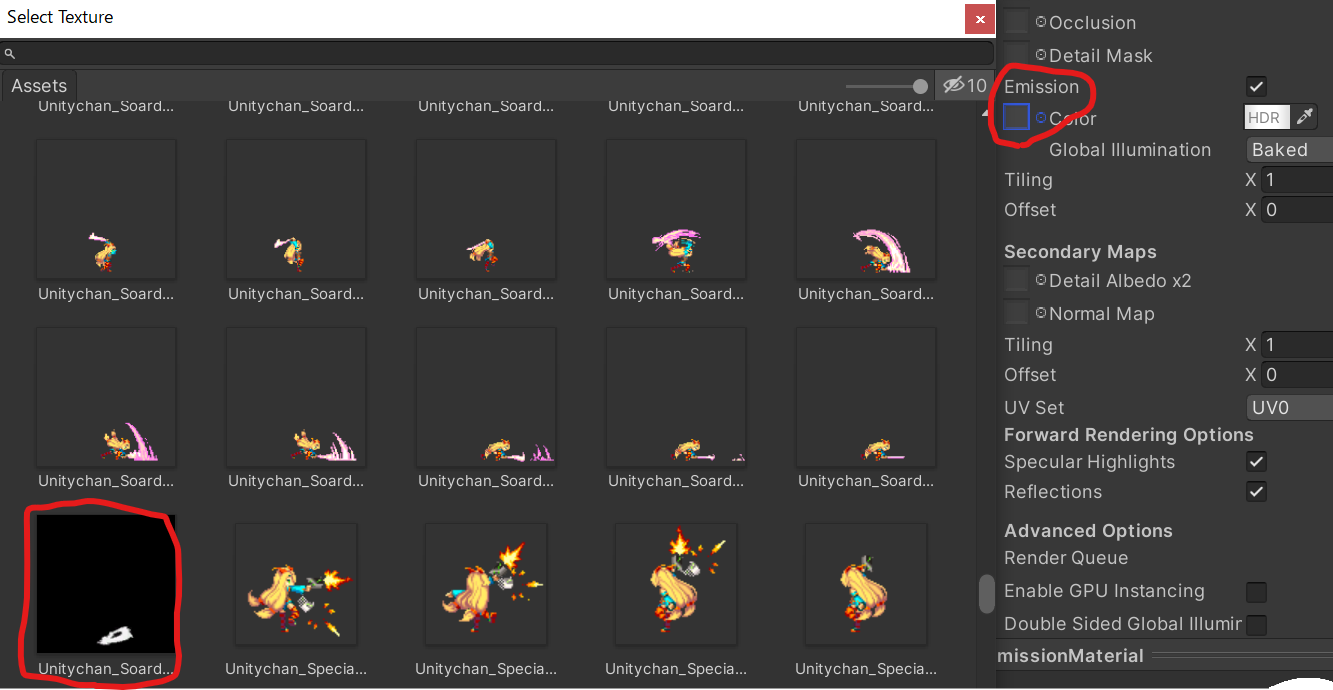Click the thumbnail size slider handle
This screenshot has width=1333, height=690.
click(920, 86)
